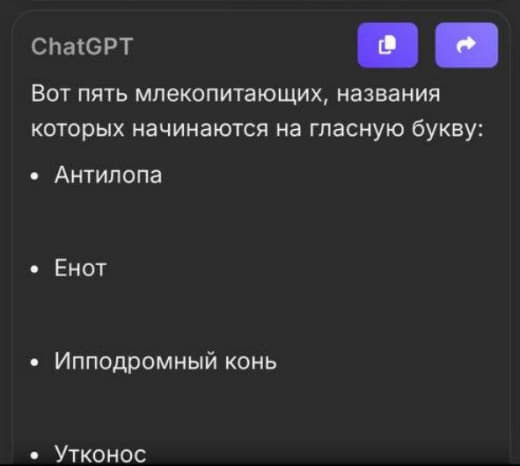Select the list item Енот

(x=80, y=268)
